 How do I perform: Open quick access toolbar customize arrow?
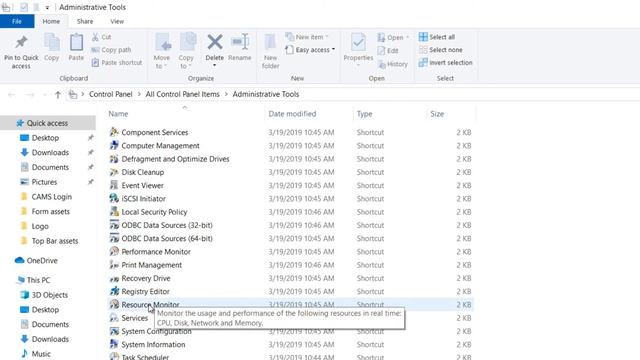click(47, 7)
